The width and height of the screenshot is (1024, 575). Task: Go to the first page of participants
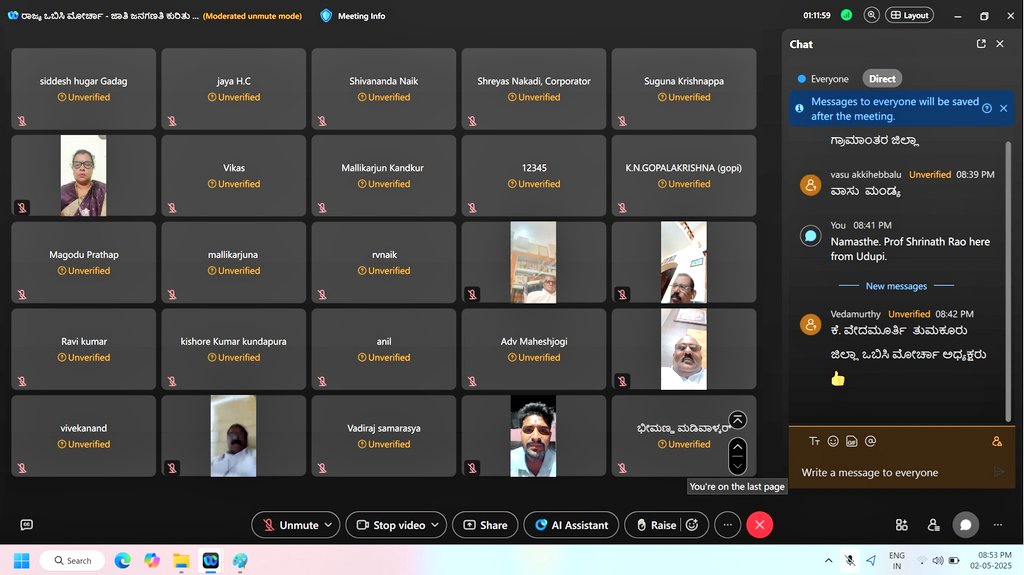[x=737, y=419]
